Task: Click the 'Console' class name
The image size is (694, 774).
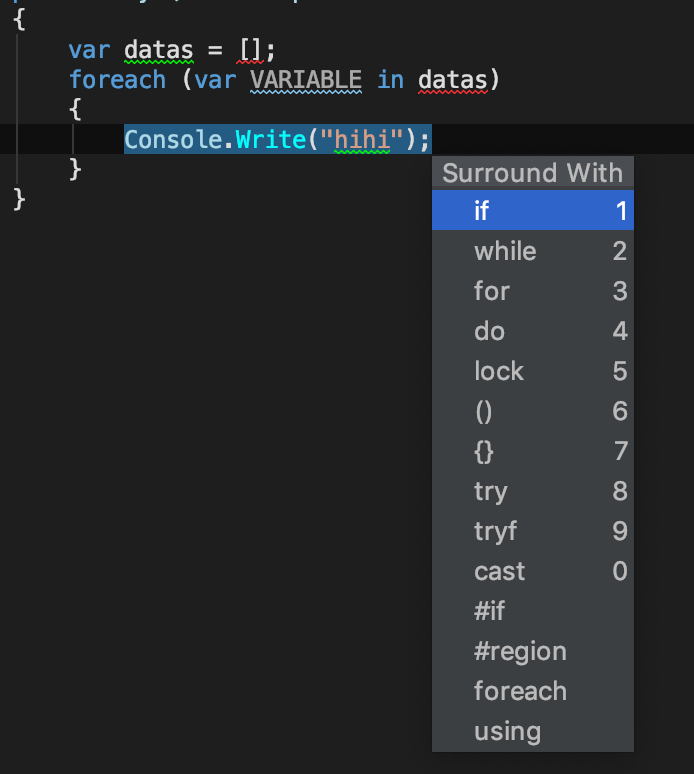Action: tap(172, 139)
